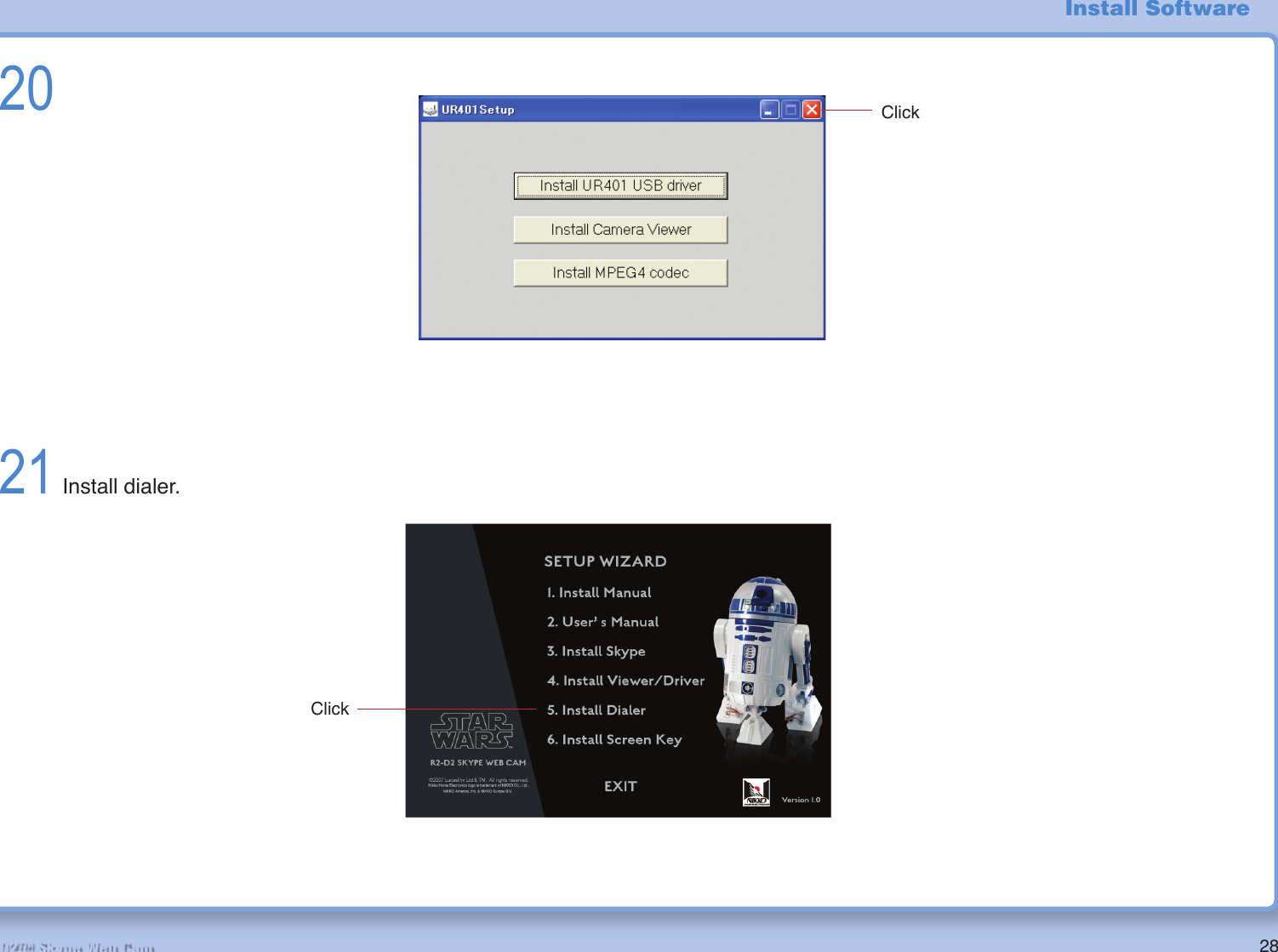This screenshot has height=952, width=1278.
Task: Close the UR401Setup window
Action: (x=812, y=110)
